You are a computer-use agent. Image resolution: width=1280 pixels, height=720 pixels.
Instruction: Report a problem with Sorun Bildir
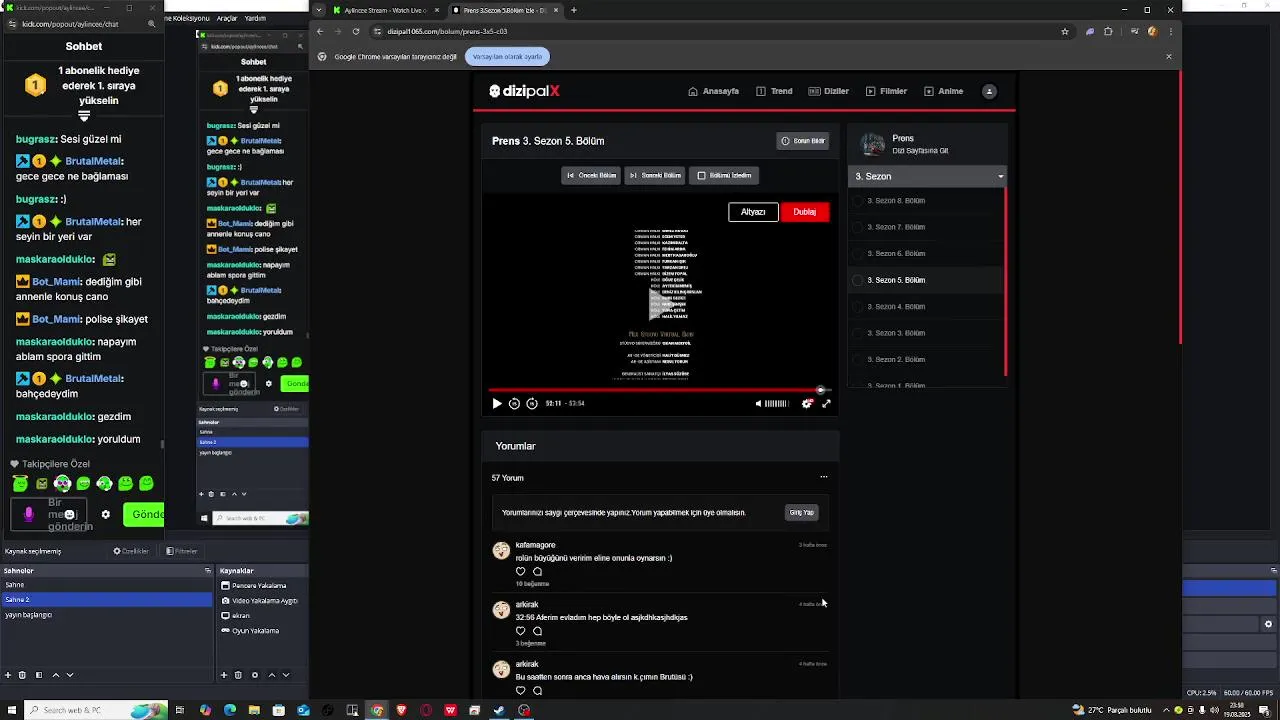pos(803,141)
